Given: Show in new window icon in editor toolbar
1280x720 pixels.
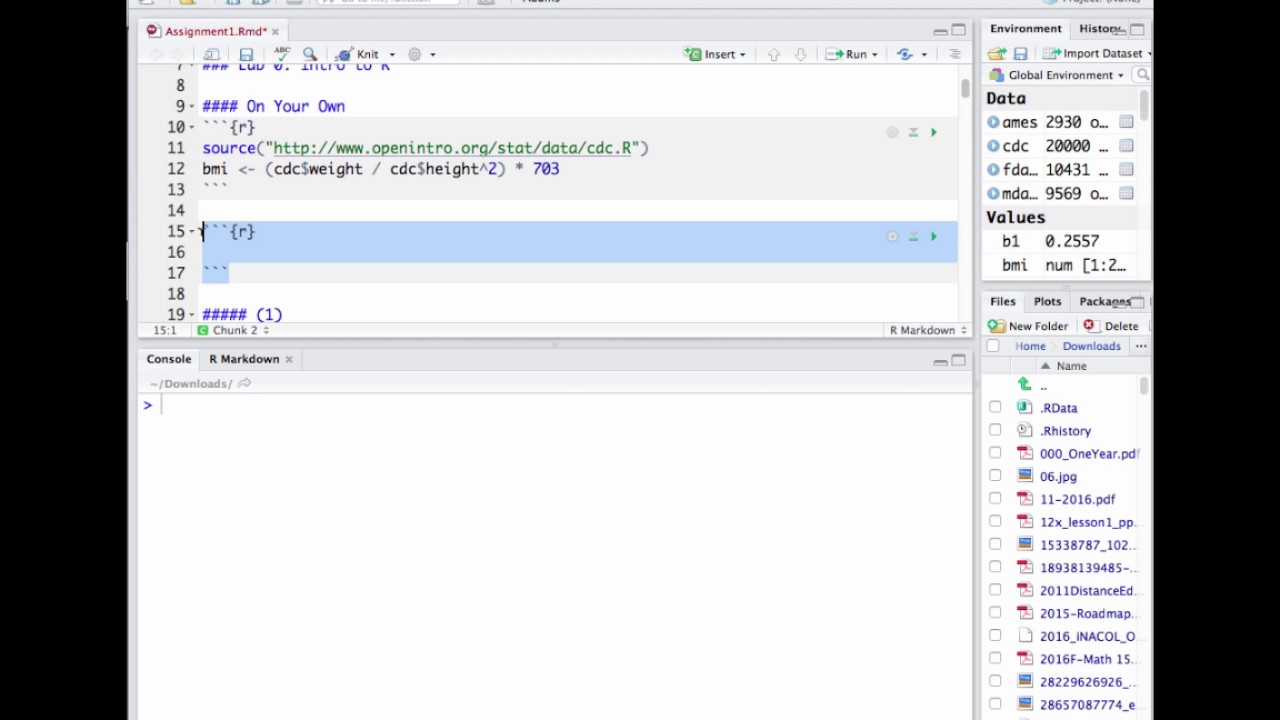Looking at the screenshot, I should pos(211,54).
